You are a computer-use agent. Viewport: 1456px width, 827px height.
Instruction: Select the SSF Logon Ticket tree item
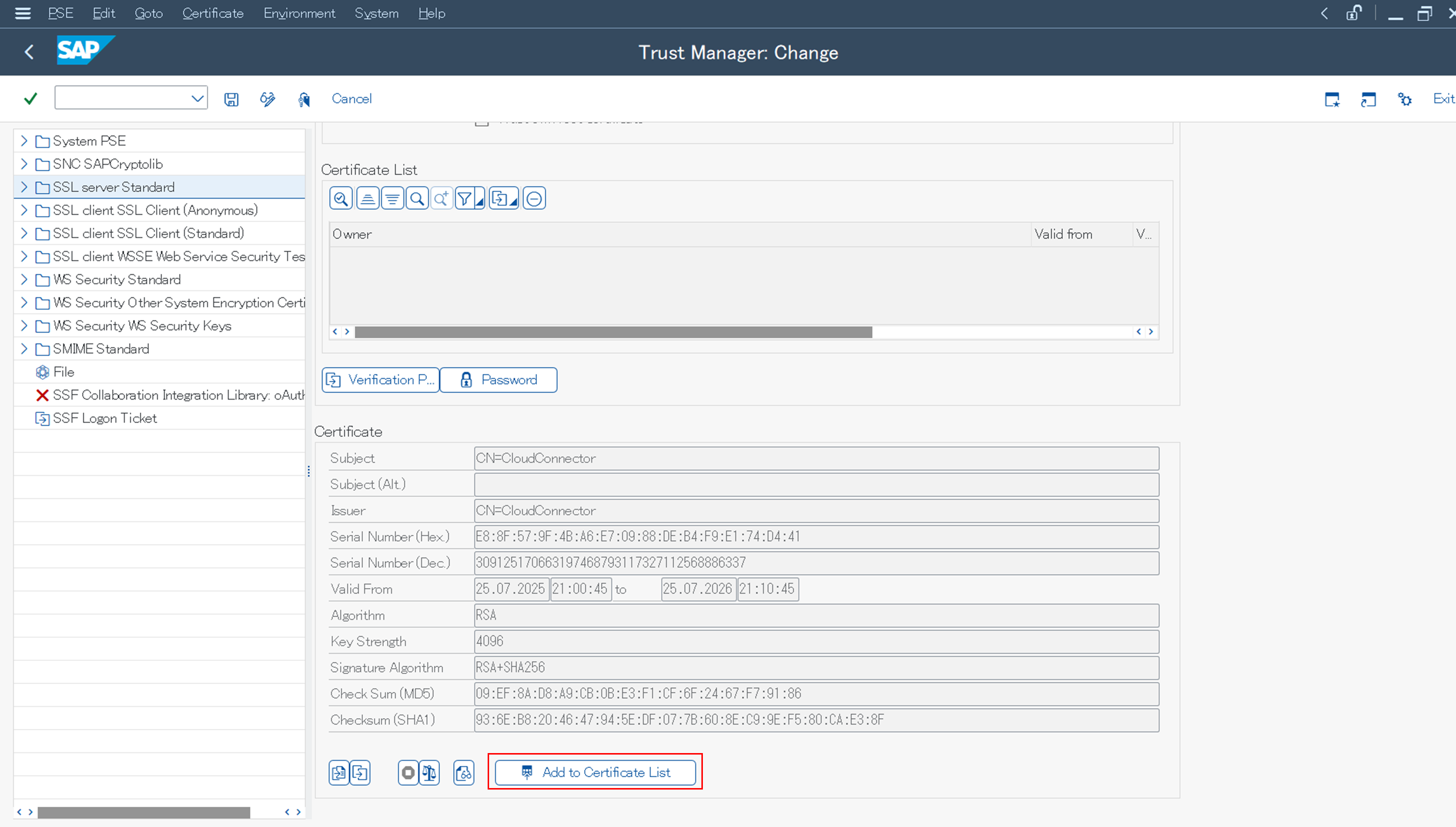click(x=104, y=418)
